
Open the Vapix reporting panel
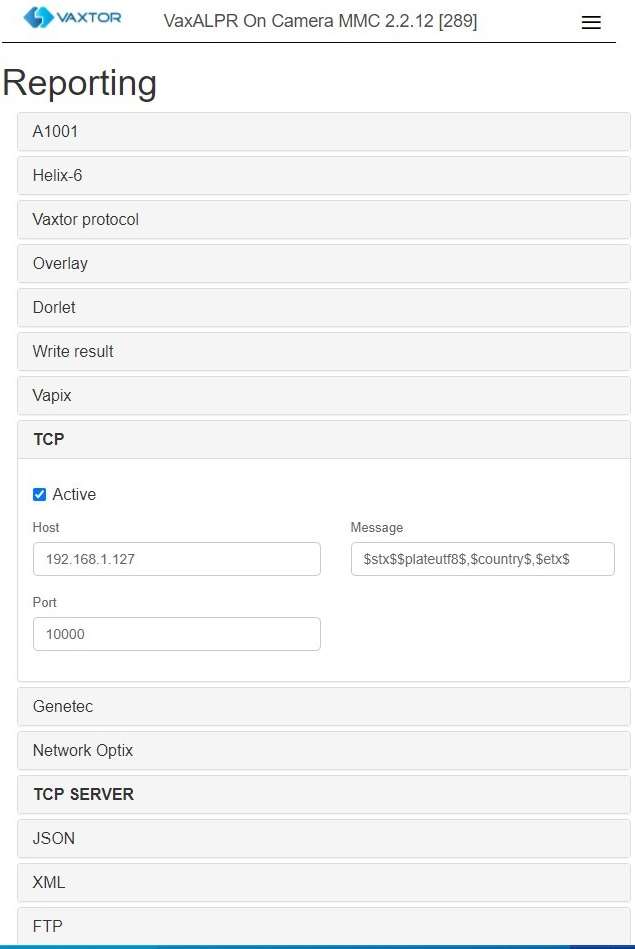point(317,395)
